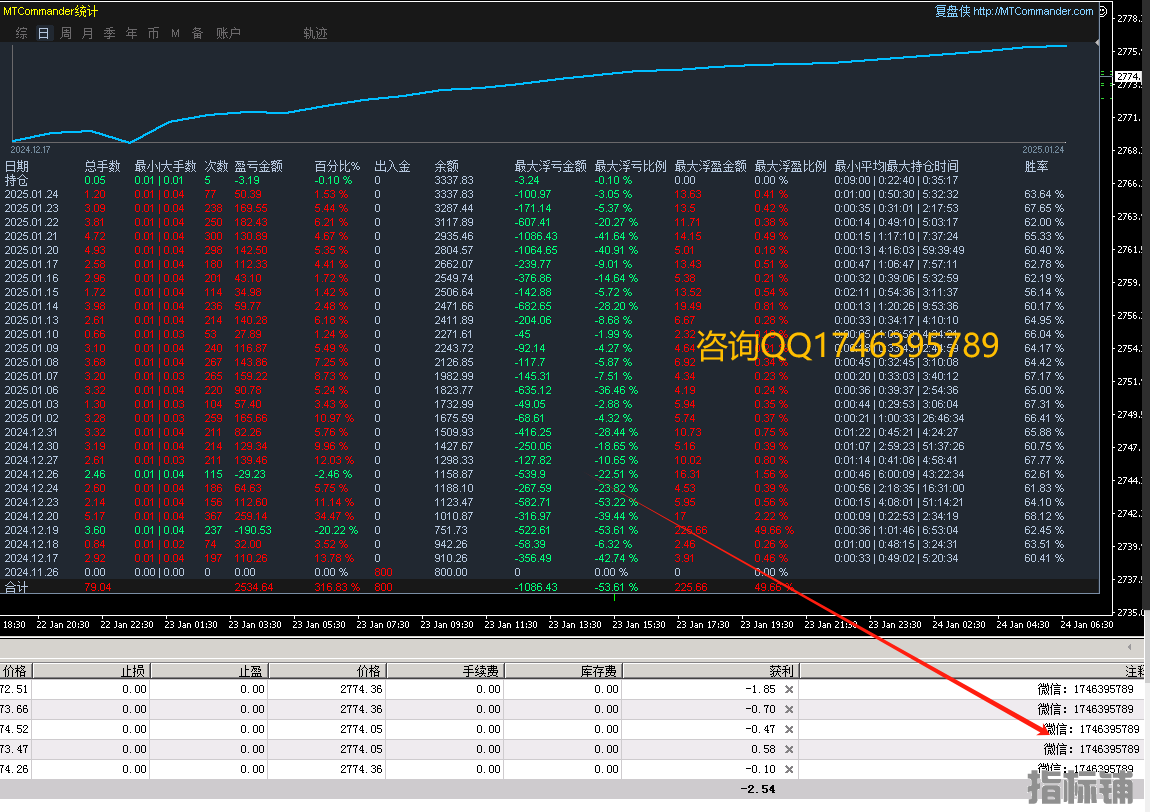Screen dimensions: 1150x812
Task: Show the 轨迹 (track) view
Action: [315, 33]
